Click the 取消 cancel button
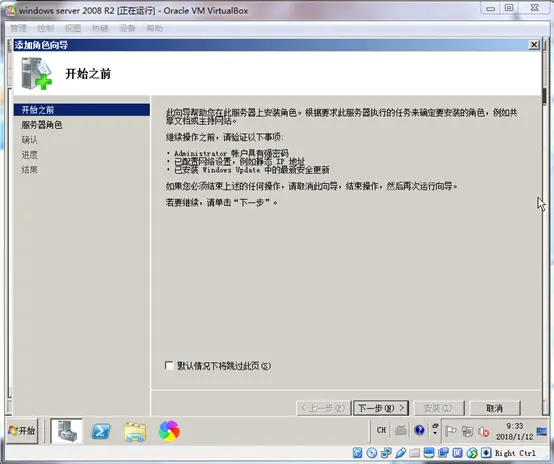Screen dimensions: 554x464 (495, 408)
